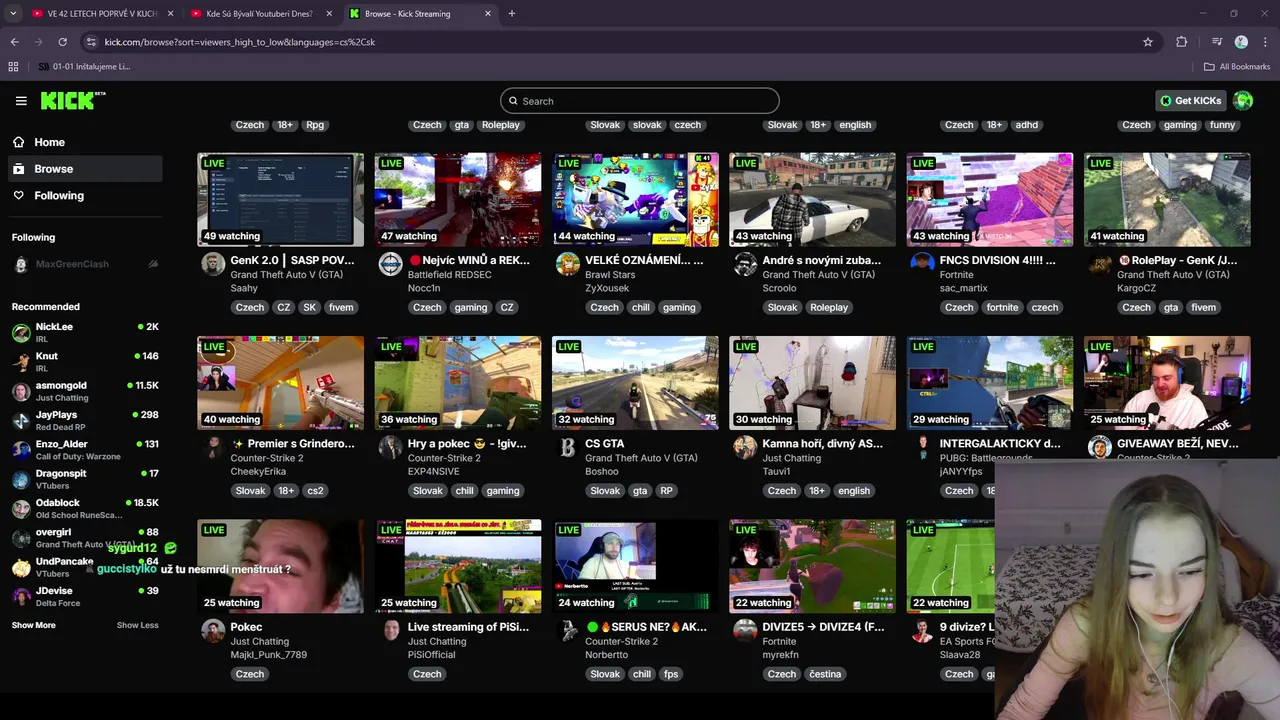Click the Roleplay tag under Scroolo stream
The width and height of the screenshot is (1280, 720).
click(829, 307)
